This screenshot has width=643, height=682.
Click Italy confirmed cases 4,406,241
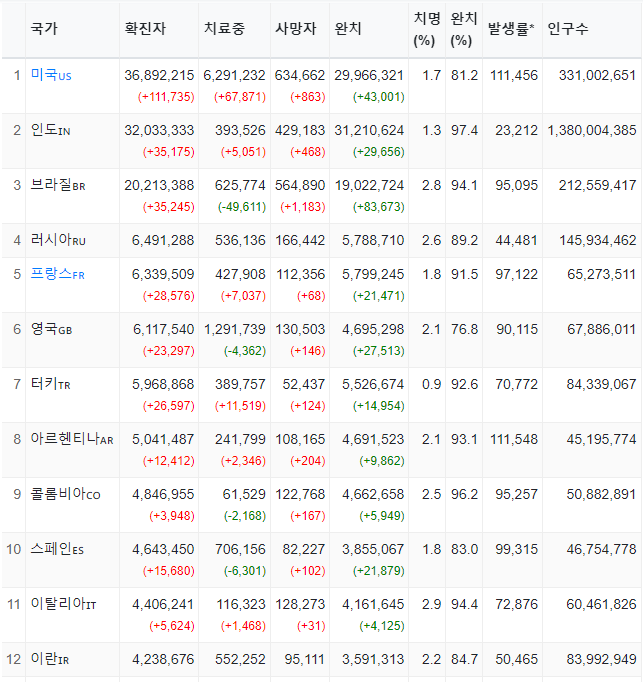tap(163, 605)
